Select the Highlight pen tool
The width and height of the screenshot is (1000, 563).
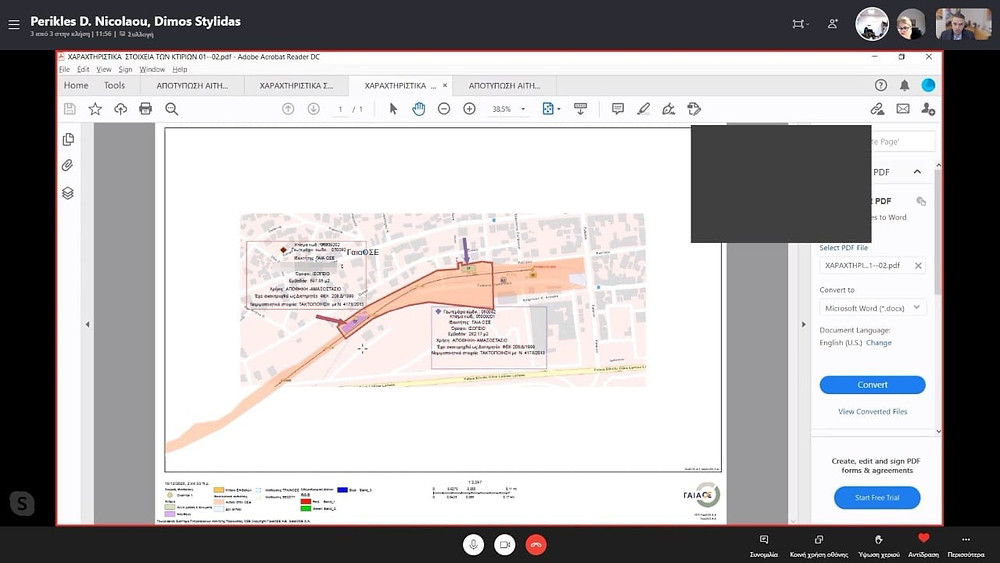click(643, 109)
